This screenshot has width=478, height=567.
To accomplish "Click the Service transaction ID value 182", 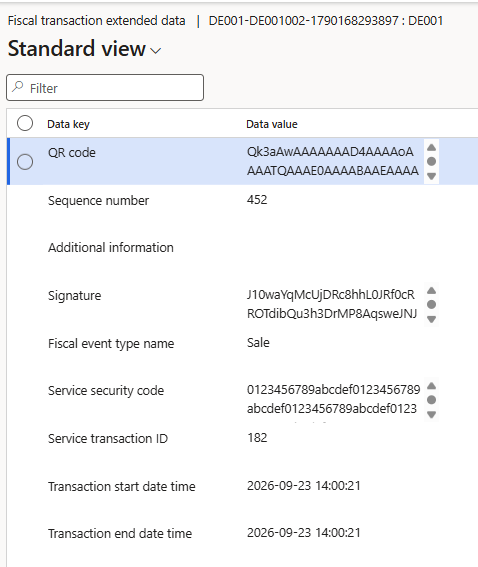I will tap(257, 438).
